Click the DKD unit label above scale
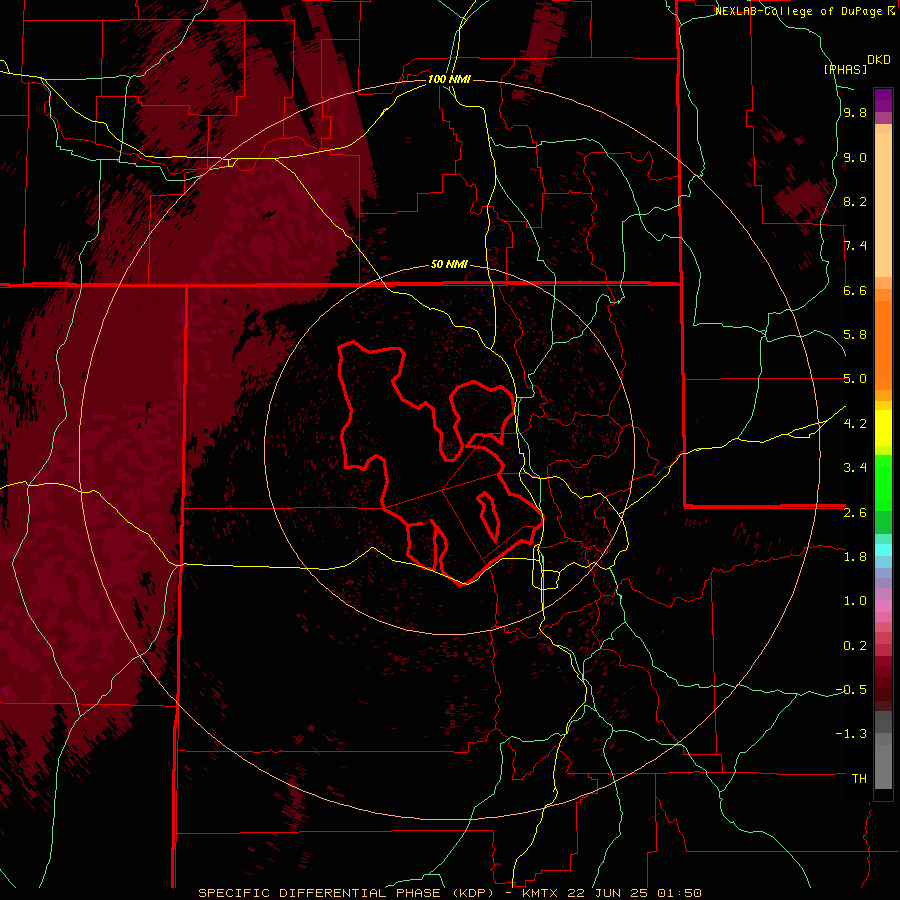 [879, 59]
